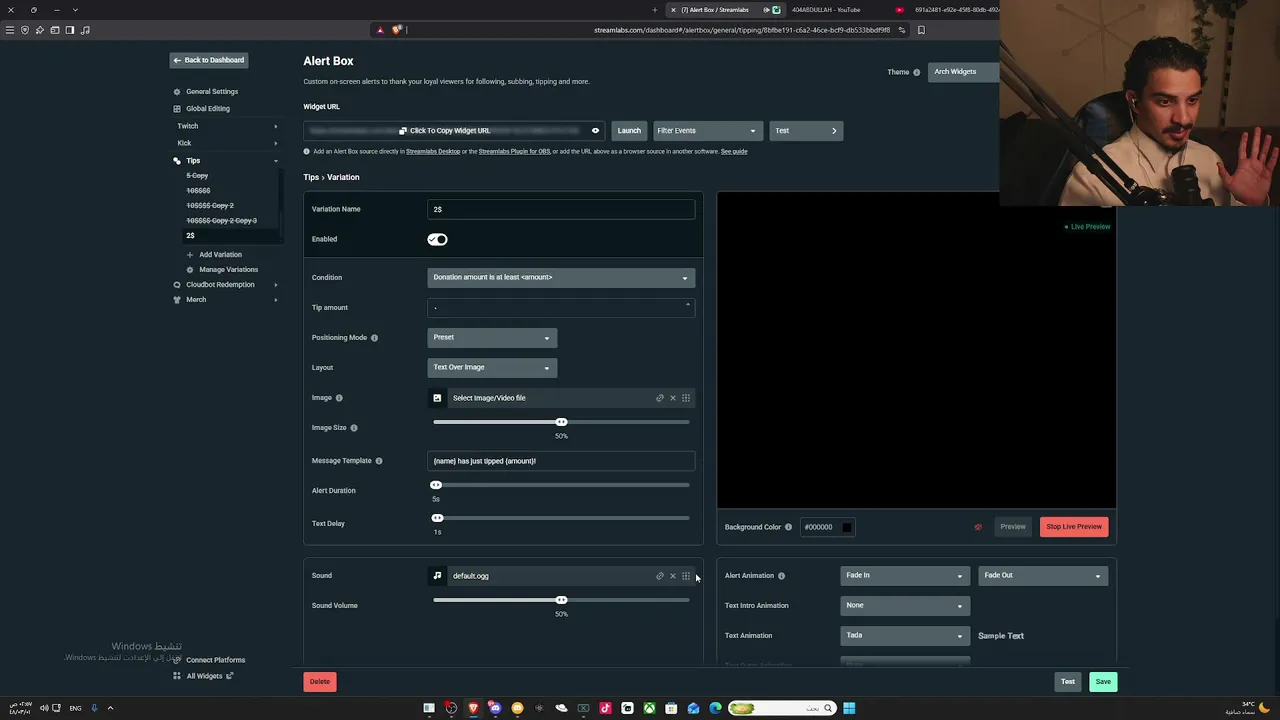
Task: Click the General Settings gear icon
Action: coord(177,92)
